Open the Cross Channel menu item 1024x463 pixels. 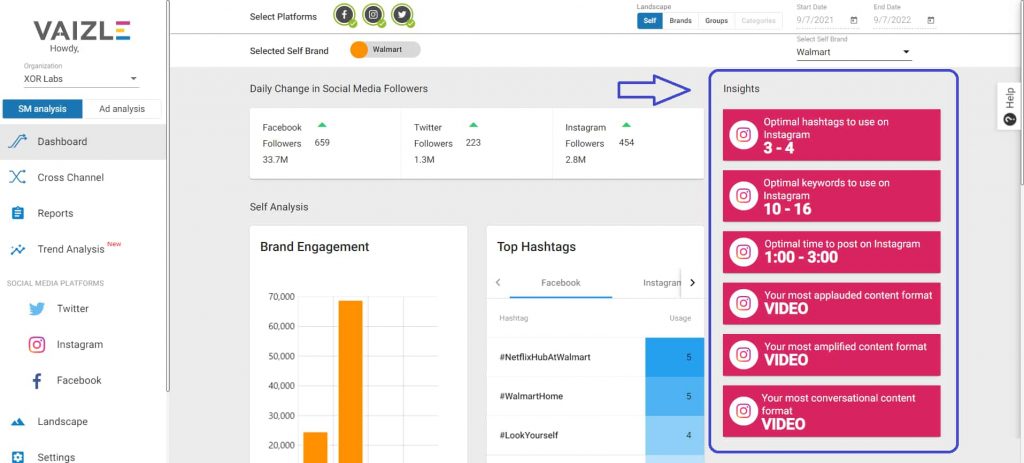(x=83, y=177)
